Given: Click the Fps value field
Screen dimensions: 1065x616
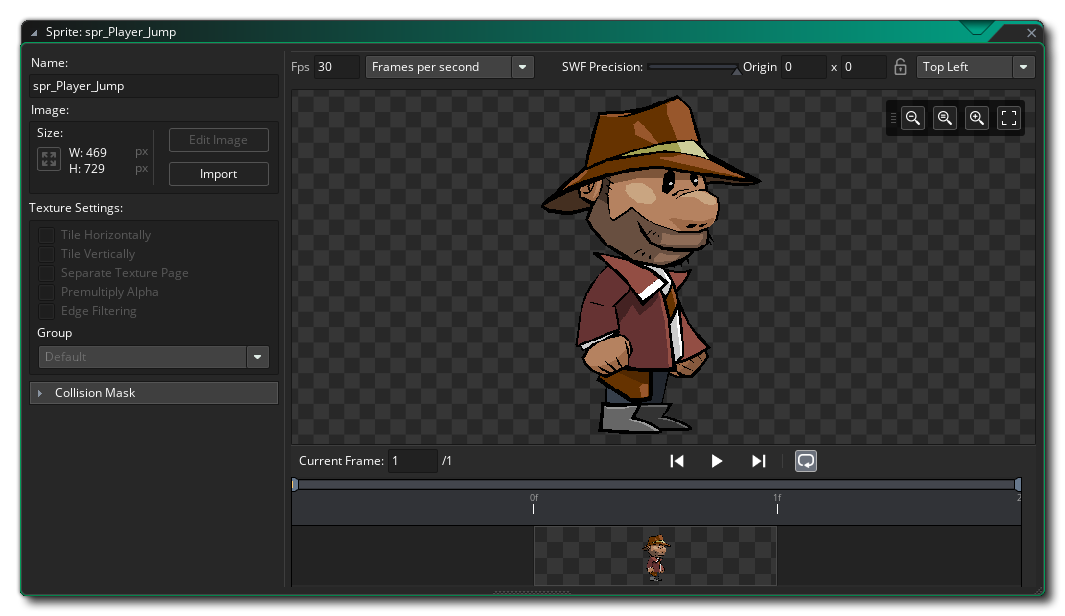Looking at the screenshot, I should point(337,67).
